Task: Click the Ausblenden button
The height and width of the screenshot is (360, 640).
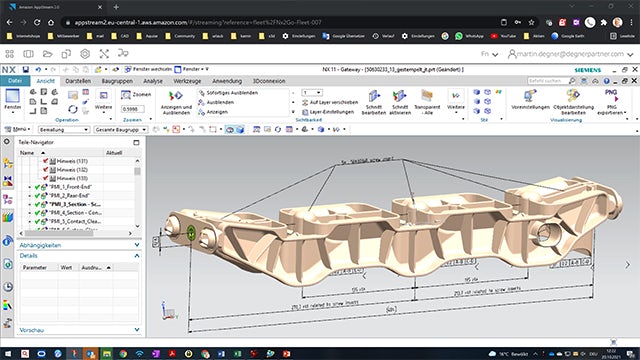Action: point(216,102)
